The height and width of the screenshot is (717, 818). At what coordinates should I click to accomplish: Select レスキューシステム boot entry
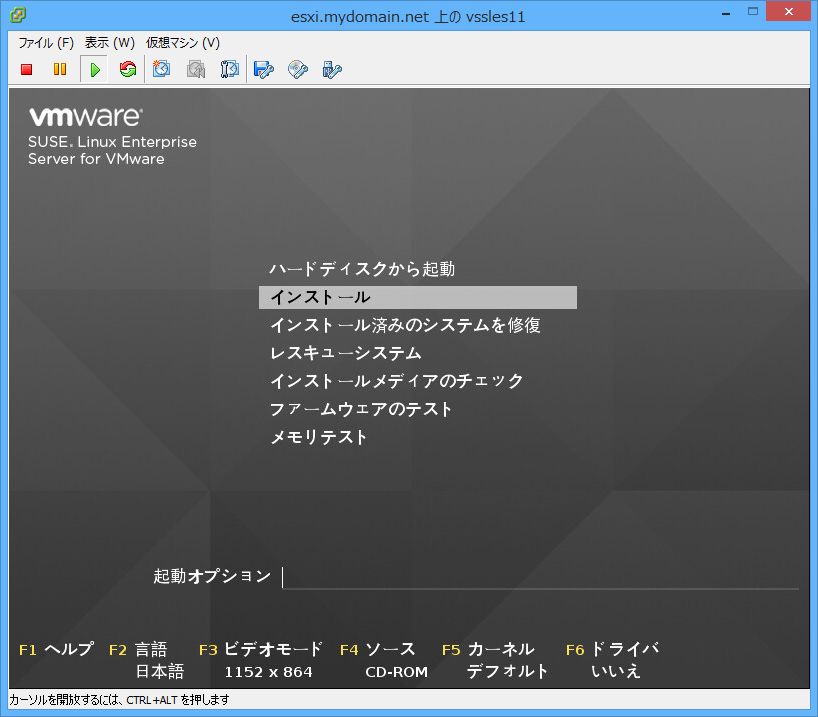345,353
